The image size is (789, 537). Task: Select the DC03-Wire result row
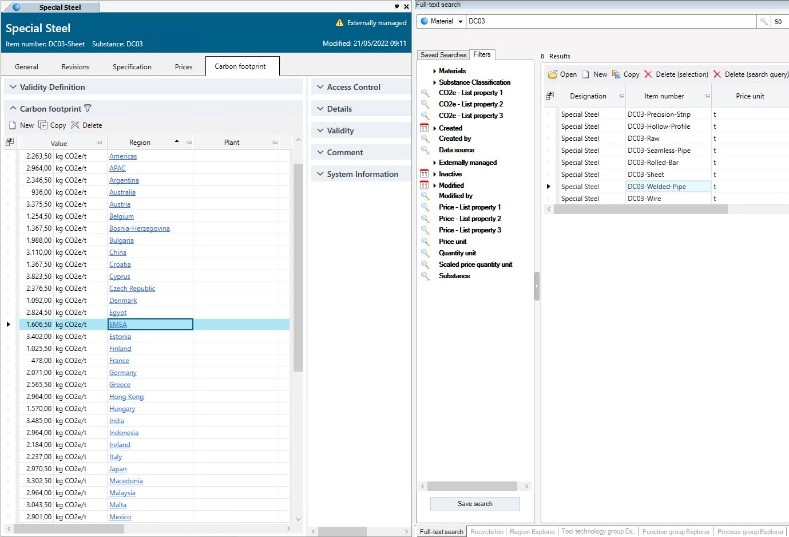[x=667, y=199]
